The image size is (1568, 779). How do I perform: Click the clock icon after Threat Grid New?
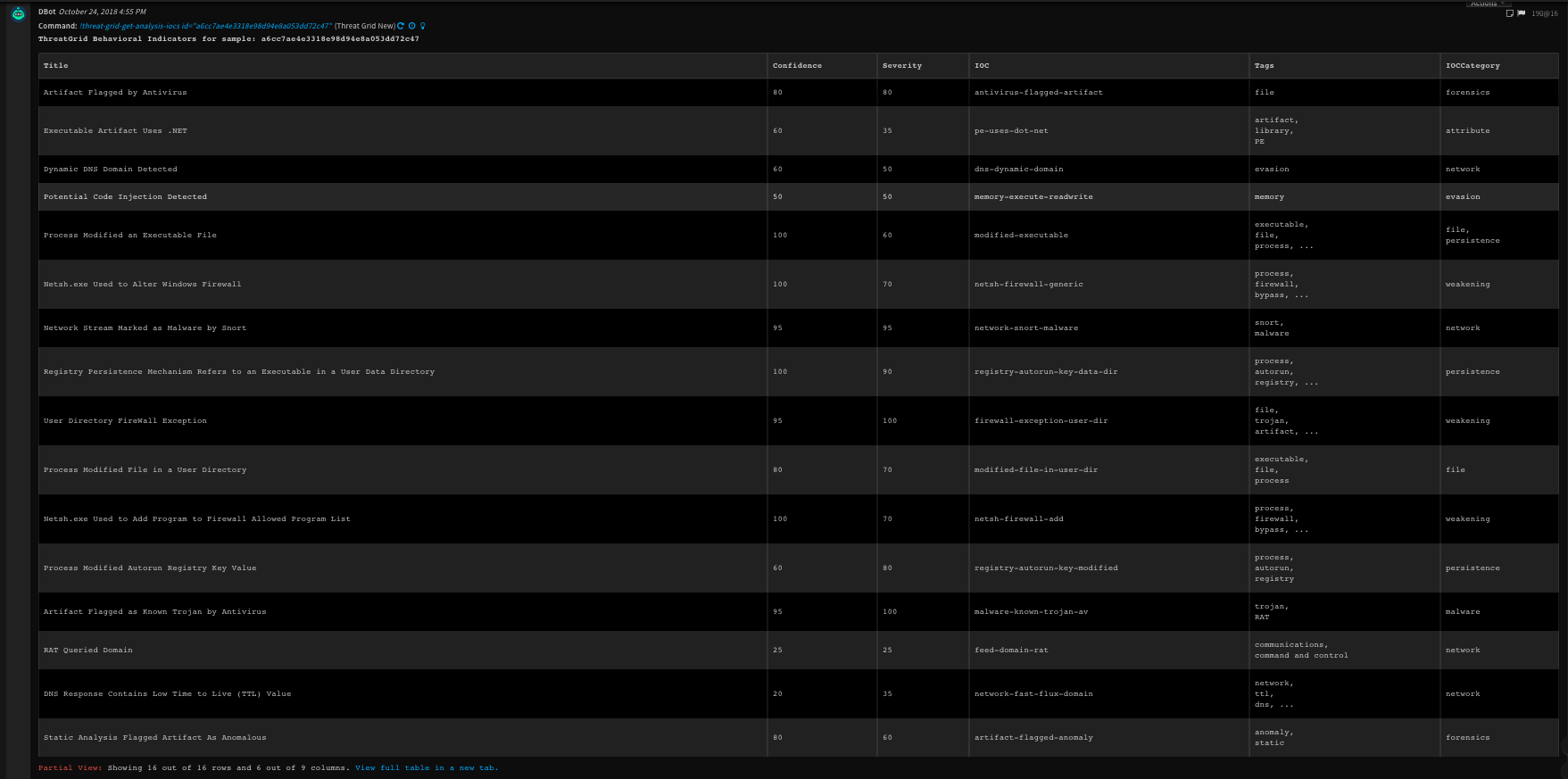click(x=411, y=26)
